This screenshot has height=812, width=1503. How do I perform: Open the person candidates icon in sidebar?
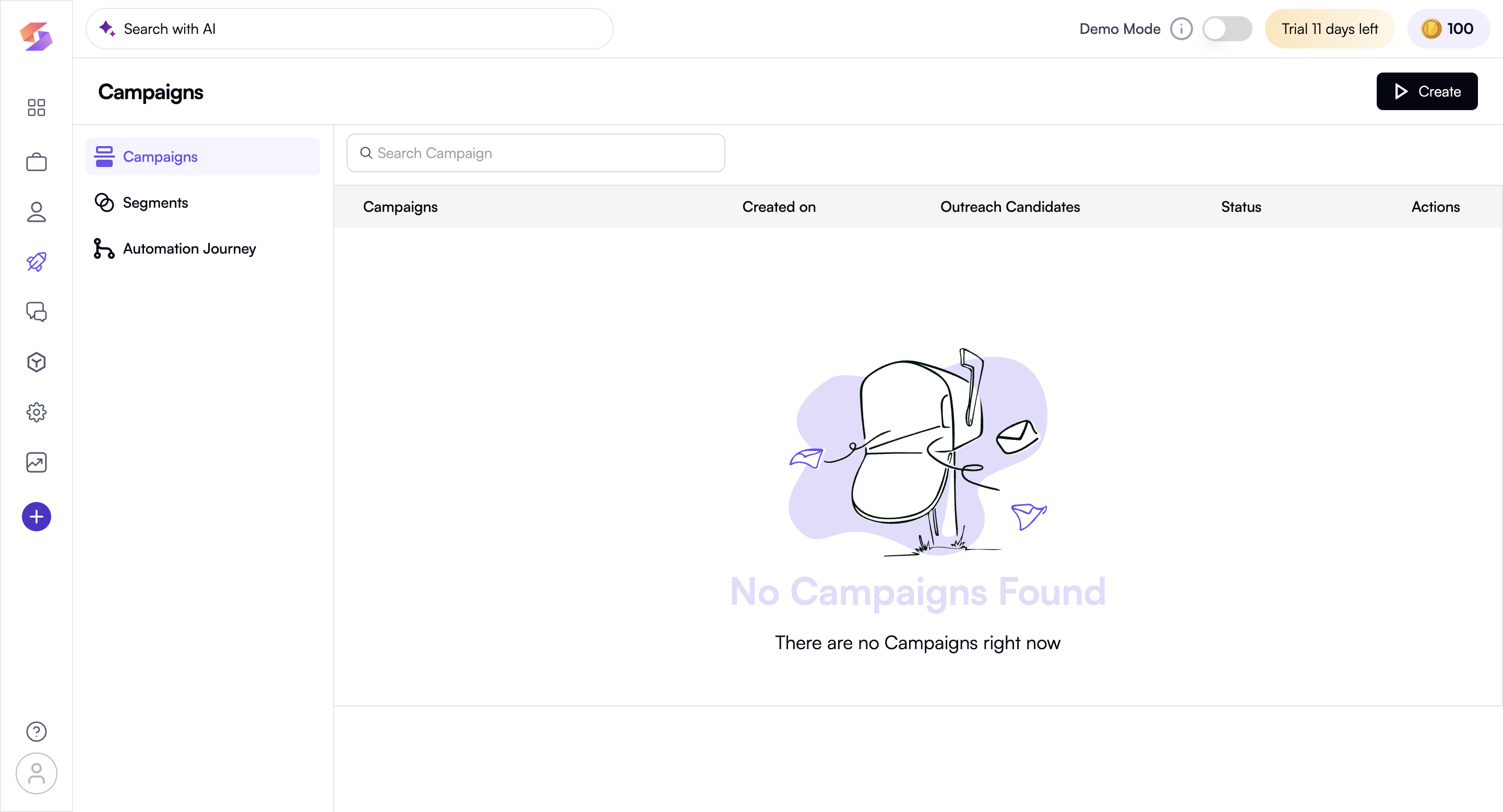click(x=36, y=212)
